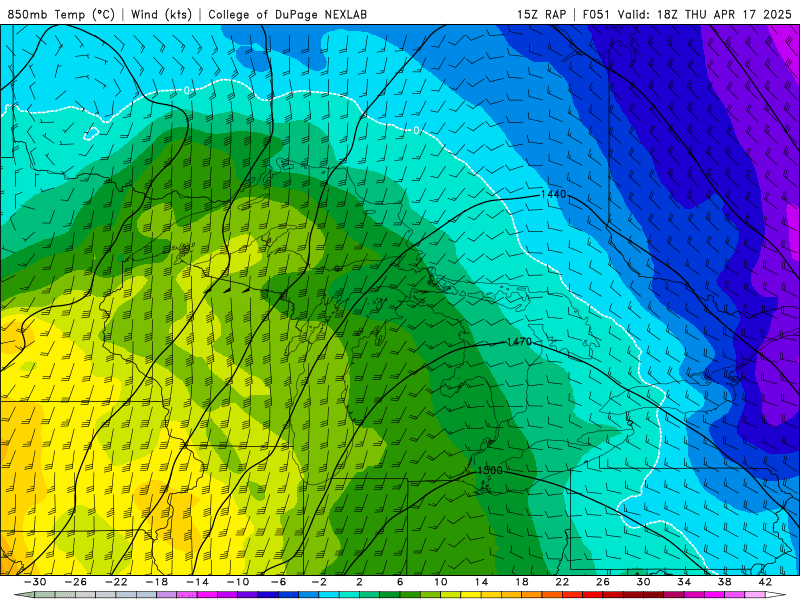This screenshot has height=600, width=800.
Task: Click the '-18' negative color scale label
Action: 157,582
